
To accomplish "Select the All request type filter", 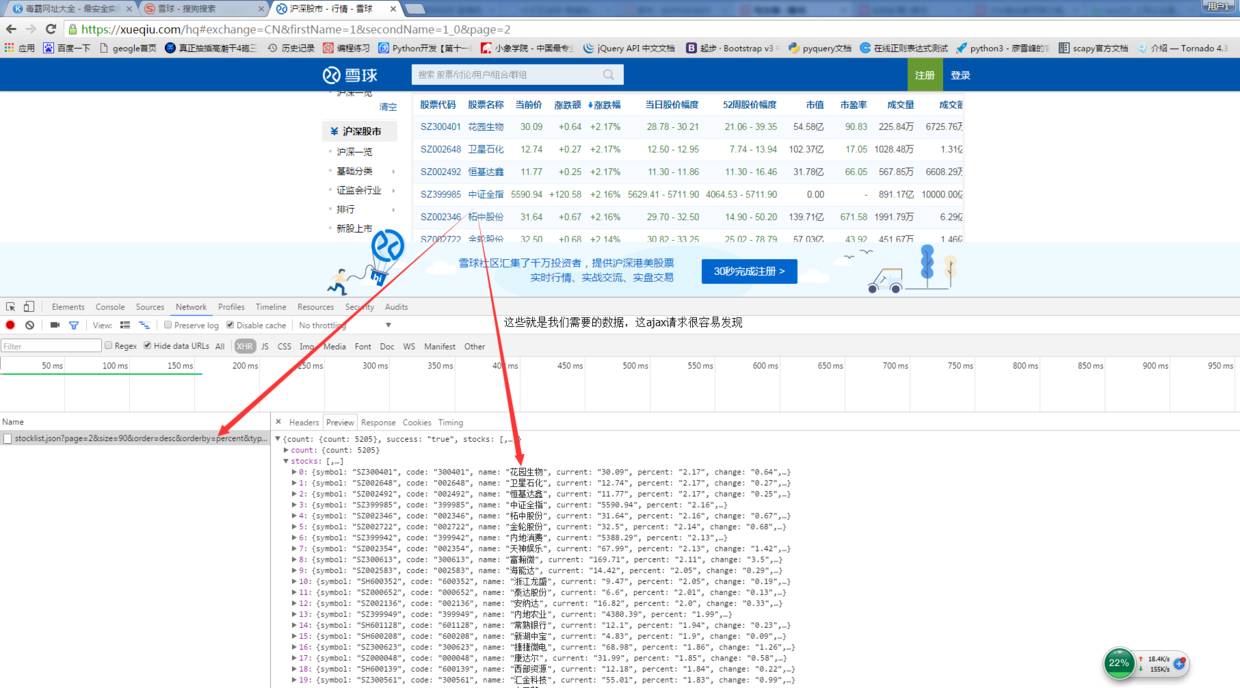I will click(x=220, y=347).
